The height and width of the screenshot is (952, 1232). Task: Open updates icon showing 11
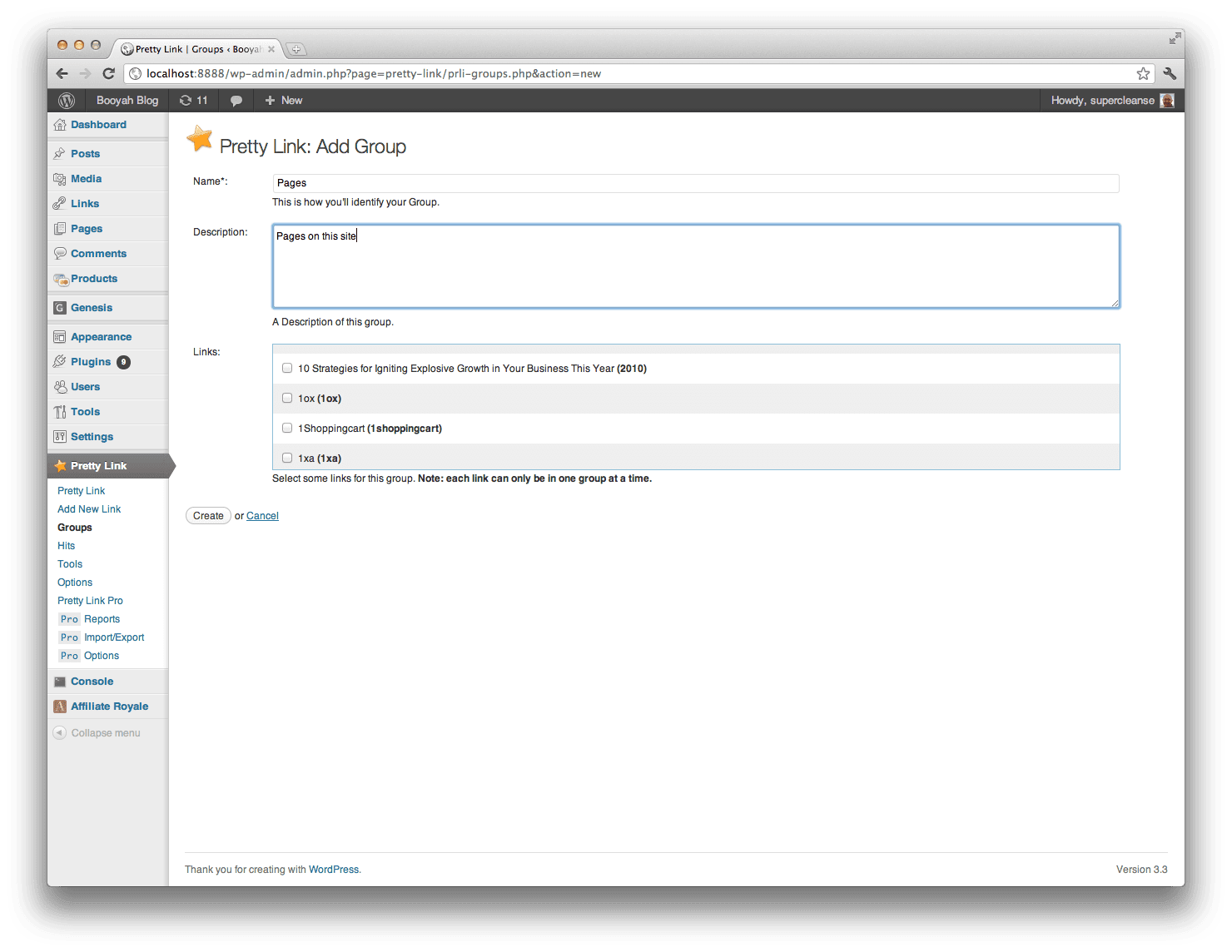(x=193, y=101)
